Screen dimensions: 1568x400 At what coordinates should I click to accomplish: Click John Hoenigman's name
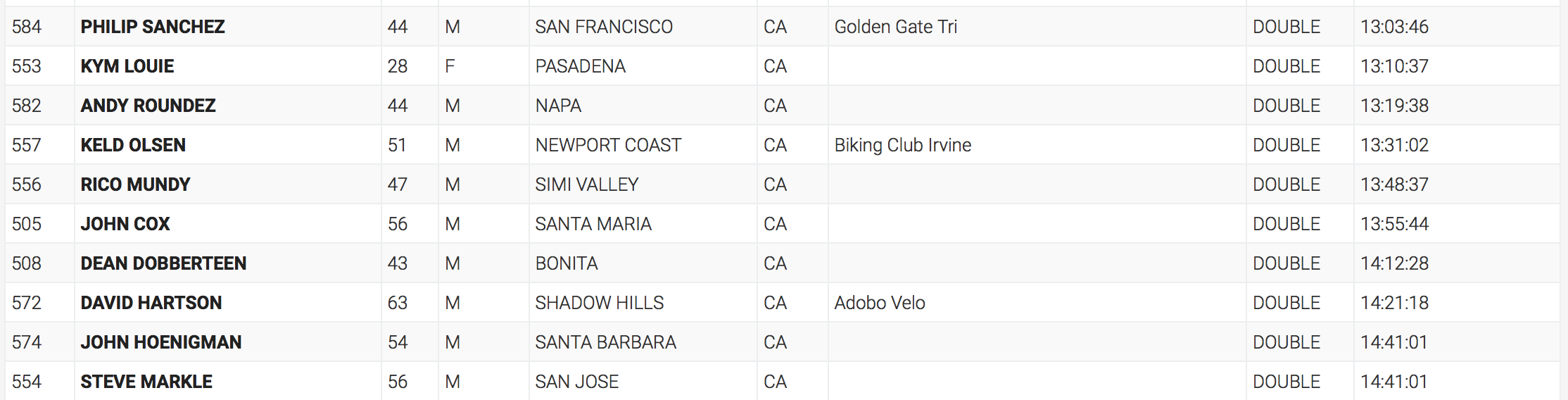pyautogui.click(x=160, y=342)
